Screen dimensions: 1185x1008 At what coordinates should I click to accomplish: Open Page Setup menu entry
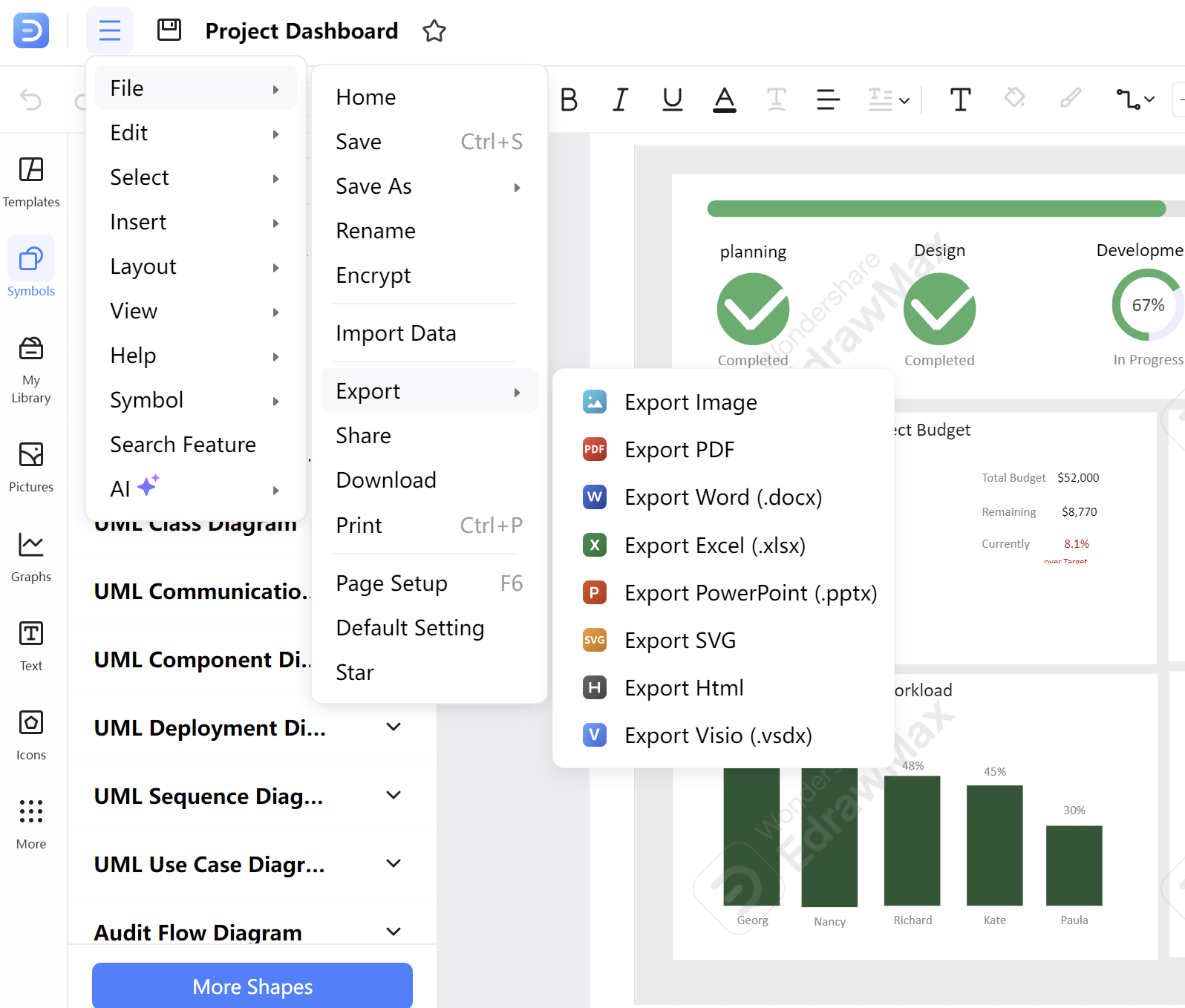point(429,583)
